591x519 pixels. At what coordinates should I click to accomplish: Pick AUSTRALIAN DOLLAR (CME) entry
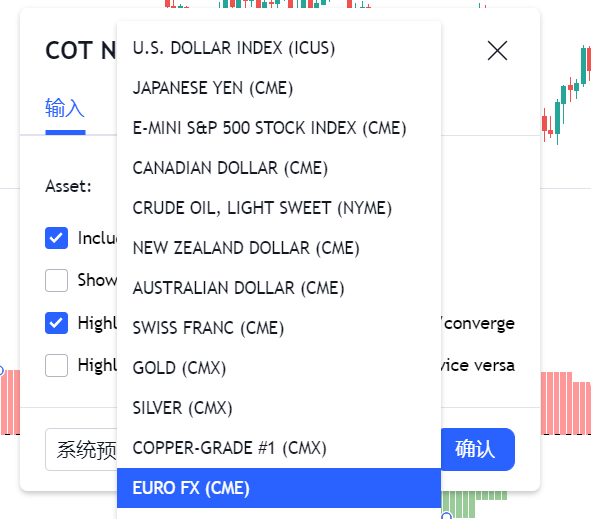coord(279,288)
